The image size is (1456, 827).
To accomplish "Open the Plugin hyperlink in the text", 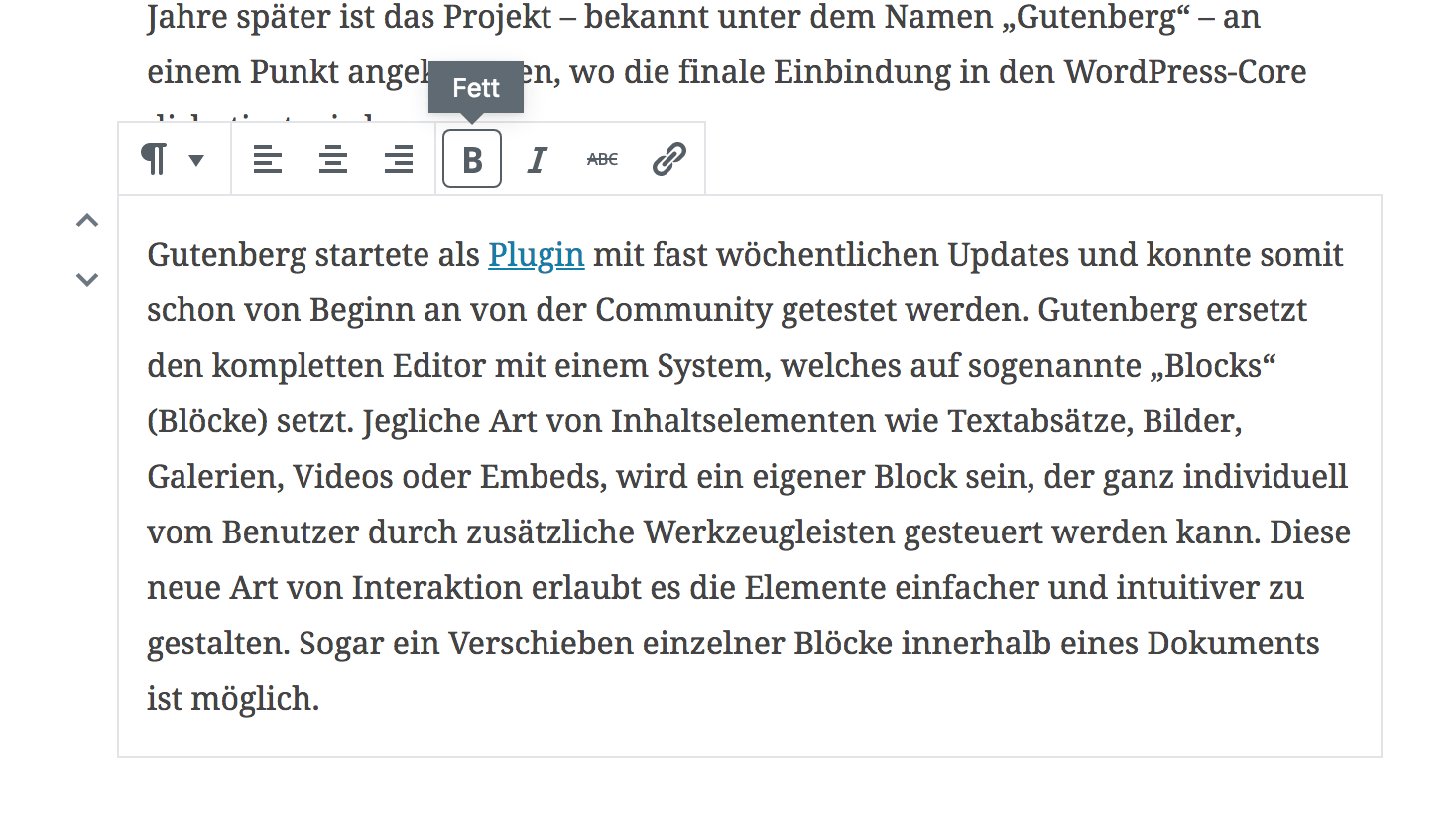I will coord(536,255).
